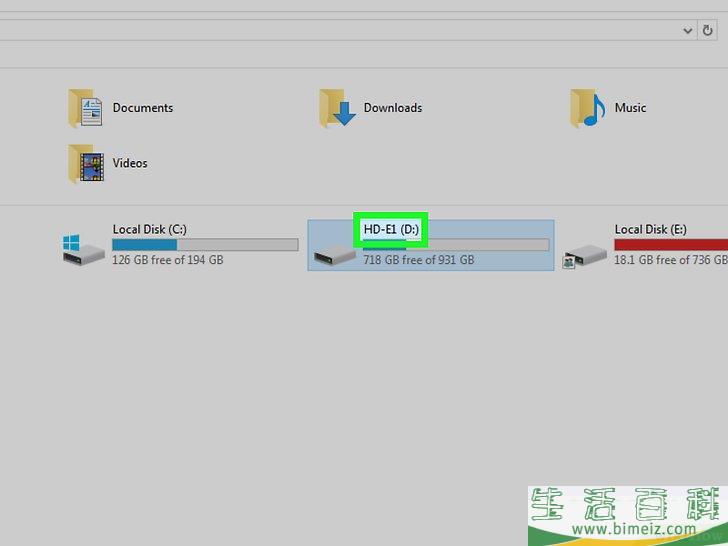The height and width of the screenshot is (546, 728).
Task: Click "126 GB free of 194 GB" text
Action: click(167, 260)
